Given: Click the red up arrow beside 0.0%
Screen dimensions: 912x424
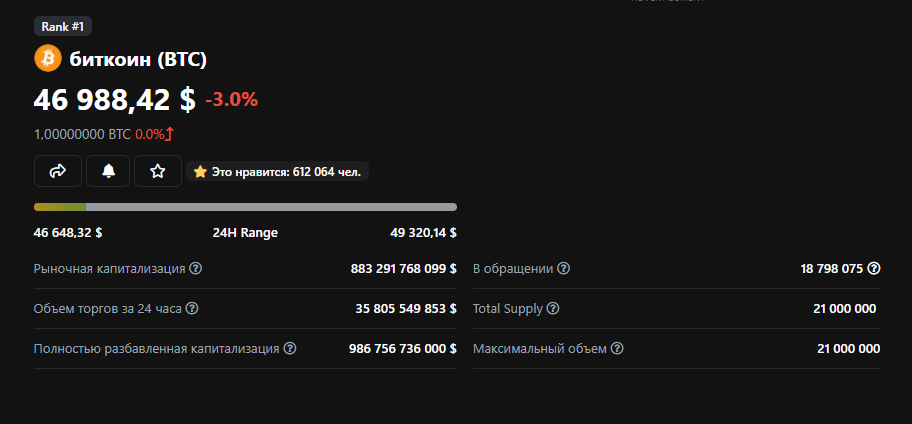Looking at the screenshot, I should [170, 134].
